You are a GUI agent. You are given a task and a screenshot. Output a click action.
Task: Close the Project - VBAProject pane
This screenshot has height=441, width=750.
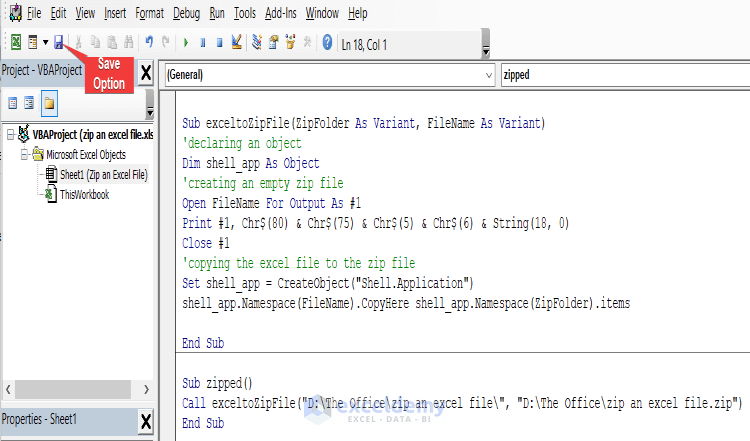(x=145, y=72)
